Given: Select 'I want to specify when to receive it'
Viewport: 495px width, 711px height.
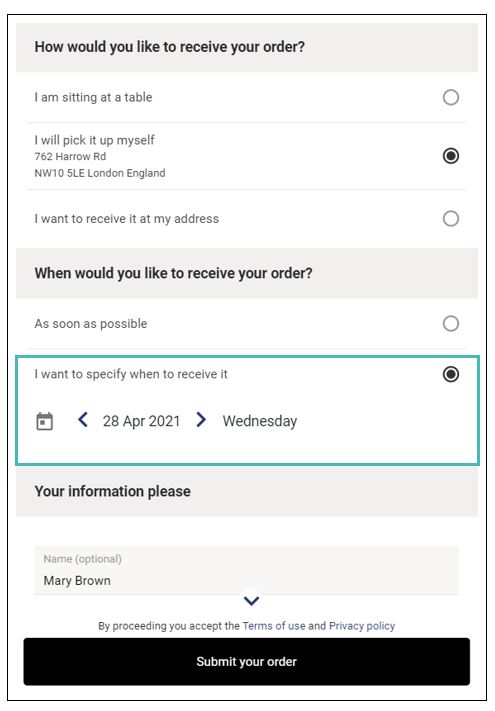Looking at the screenshot, I should click(x=451, y=374).
